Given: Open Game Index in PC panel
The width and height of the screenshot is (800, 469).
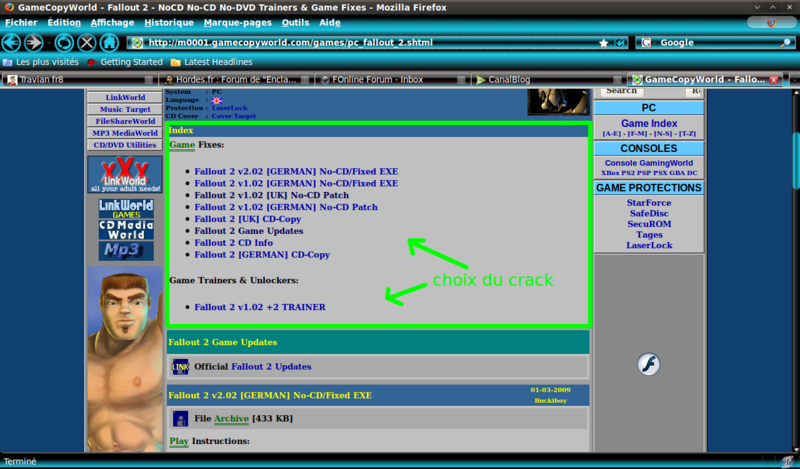Looking at the screenshot, I should [649, 124].
